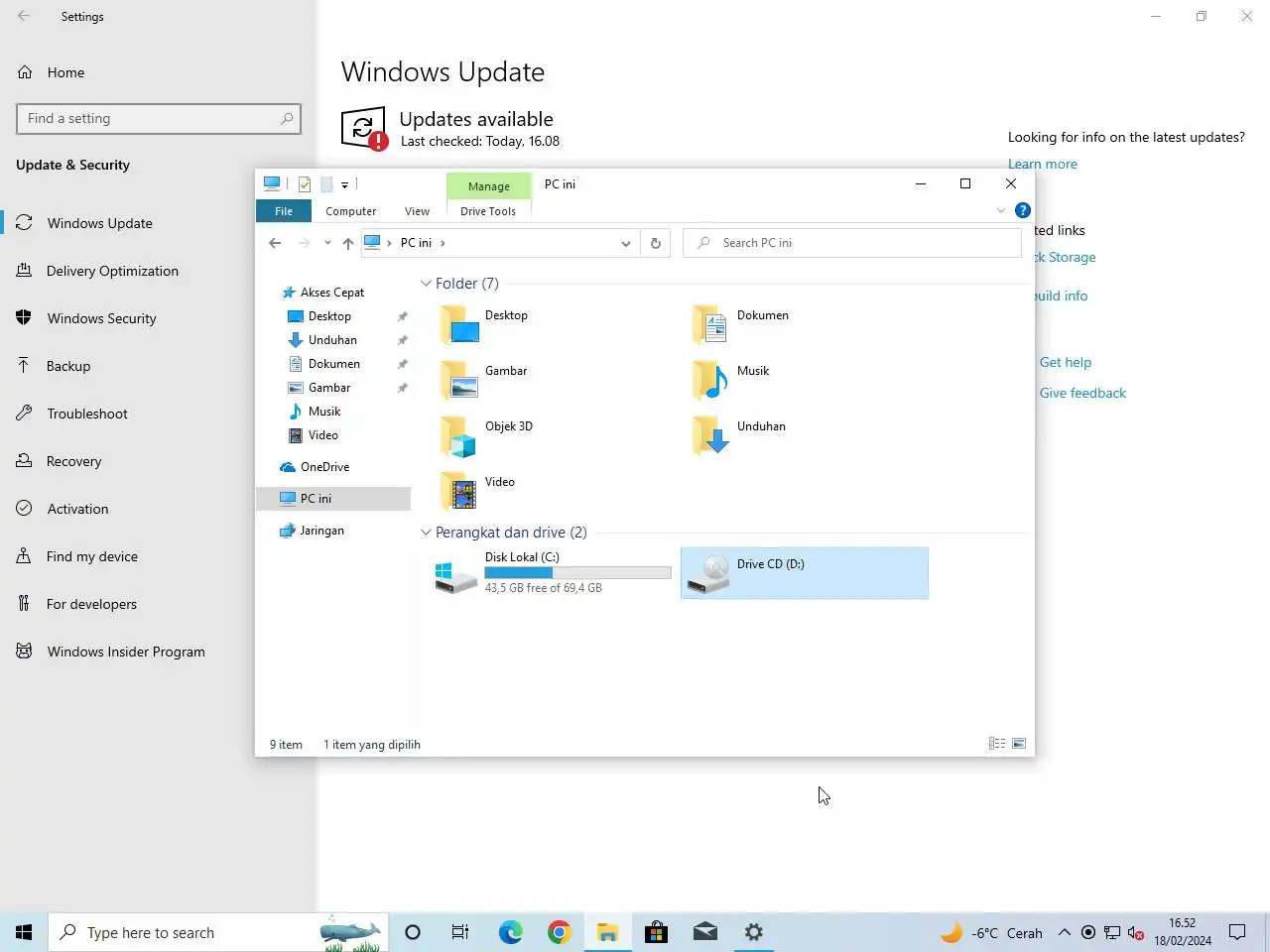Screen dimensions: 1270x952
Task: Collapse the Folder (7) group
Action: pyautogui.click(x=426, y=284)
